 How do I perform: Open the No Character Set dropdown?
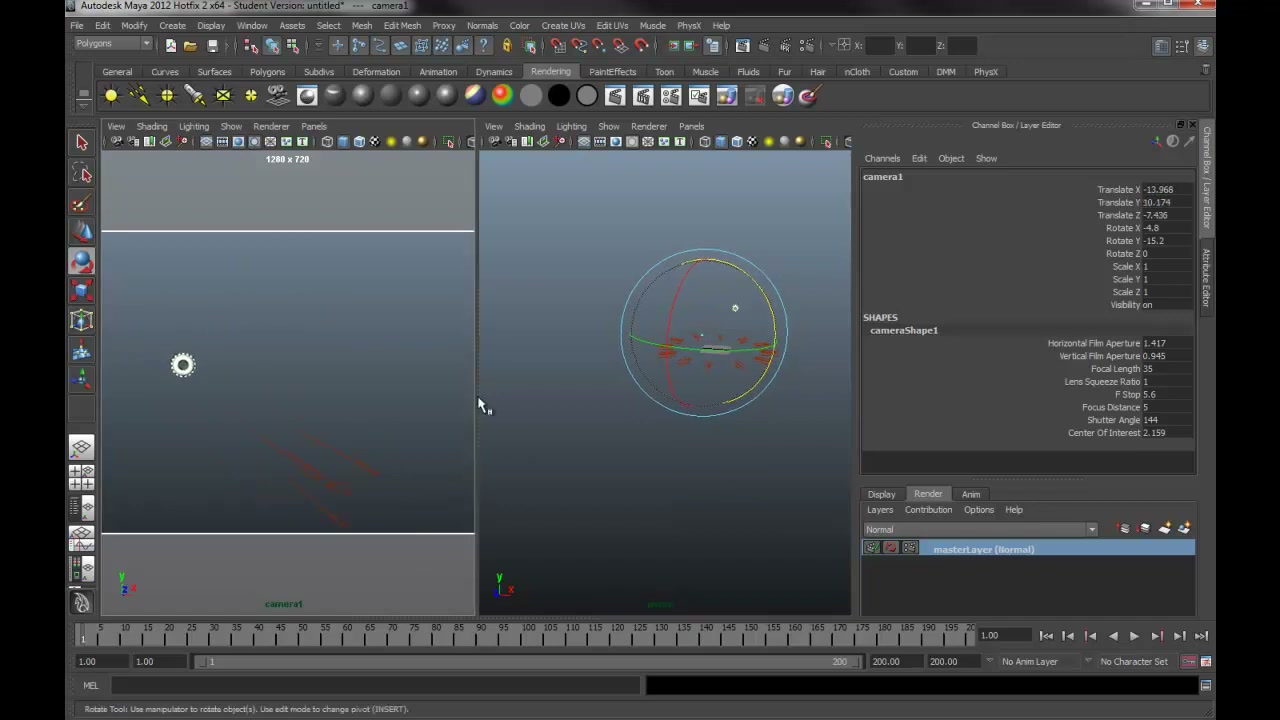click(1134, 662)
